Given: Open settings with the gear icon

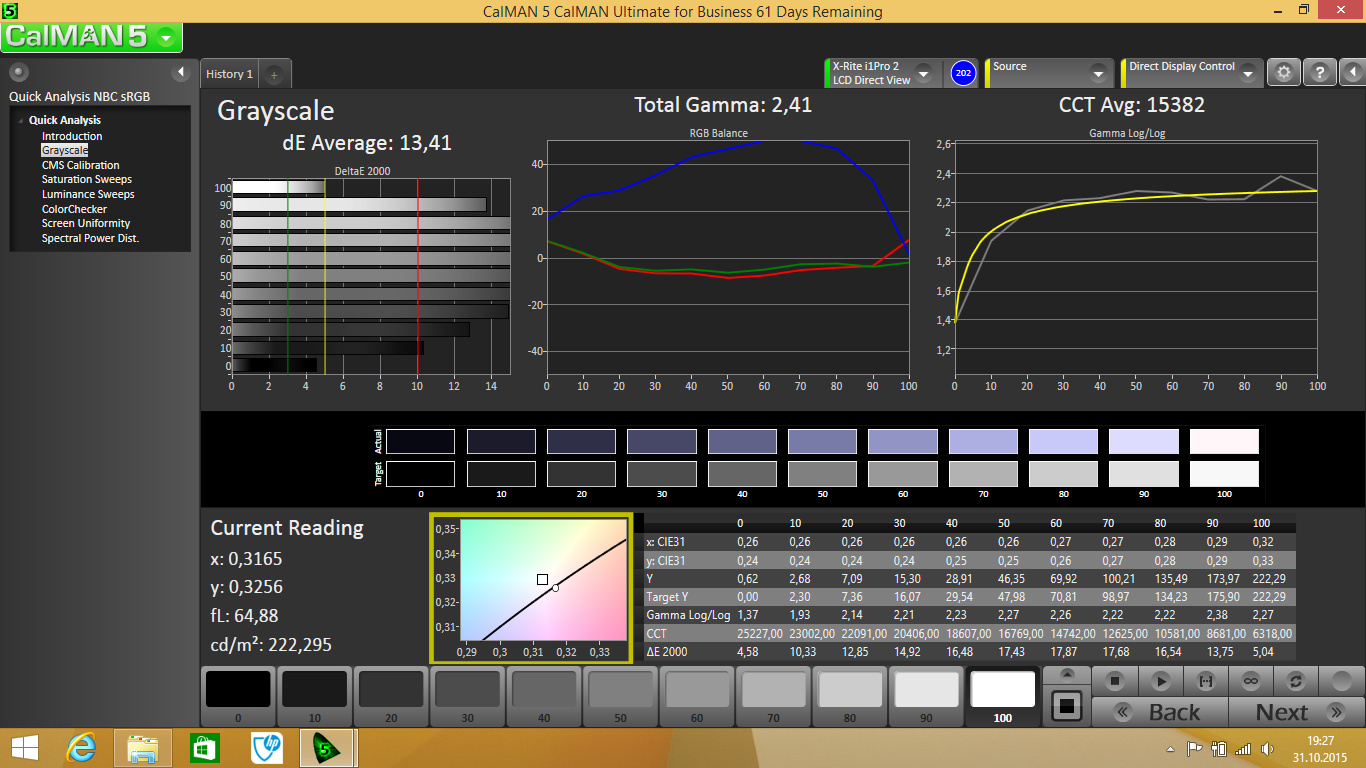Looking at the screenshot, I should click(x=1284, y=73).
